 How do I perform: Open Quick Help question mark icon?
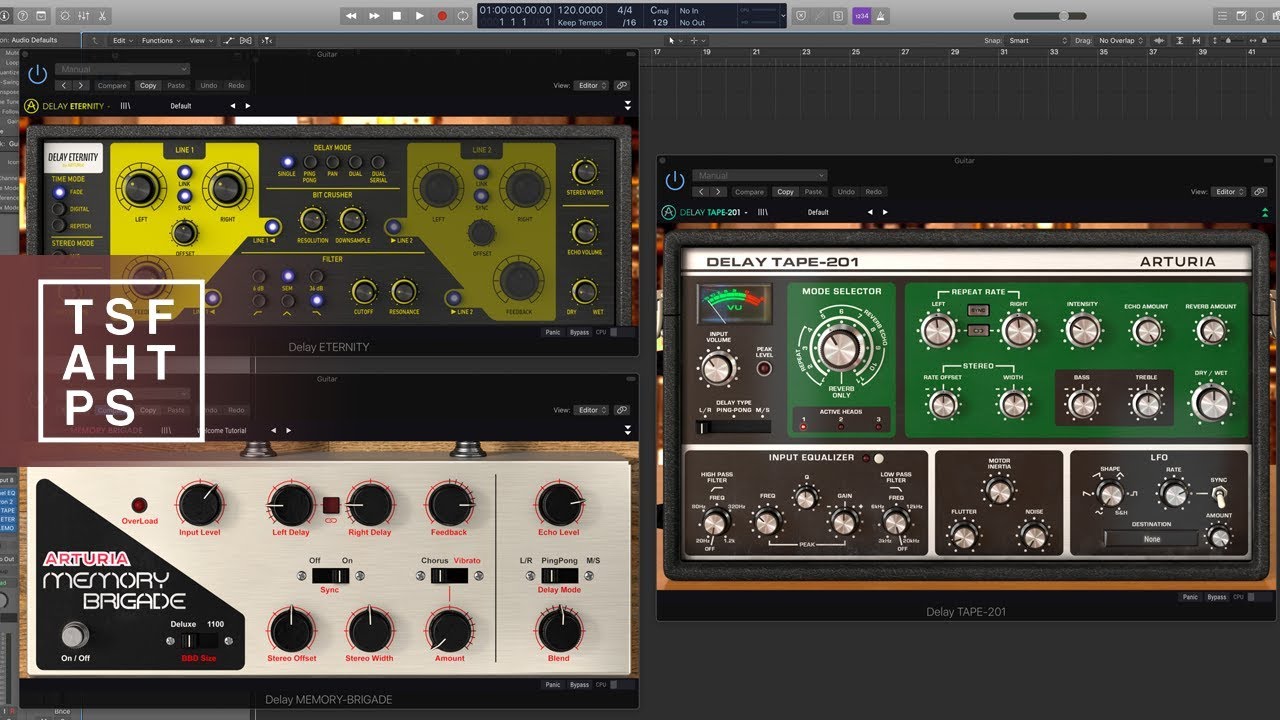coord(21,16)
